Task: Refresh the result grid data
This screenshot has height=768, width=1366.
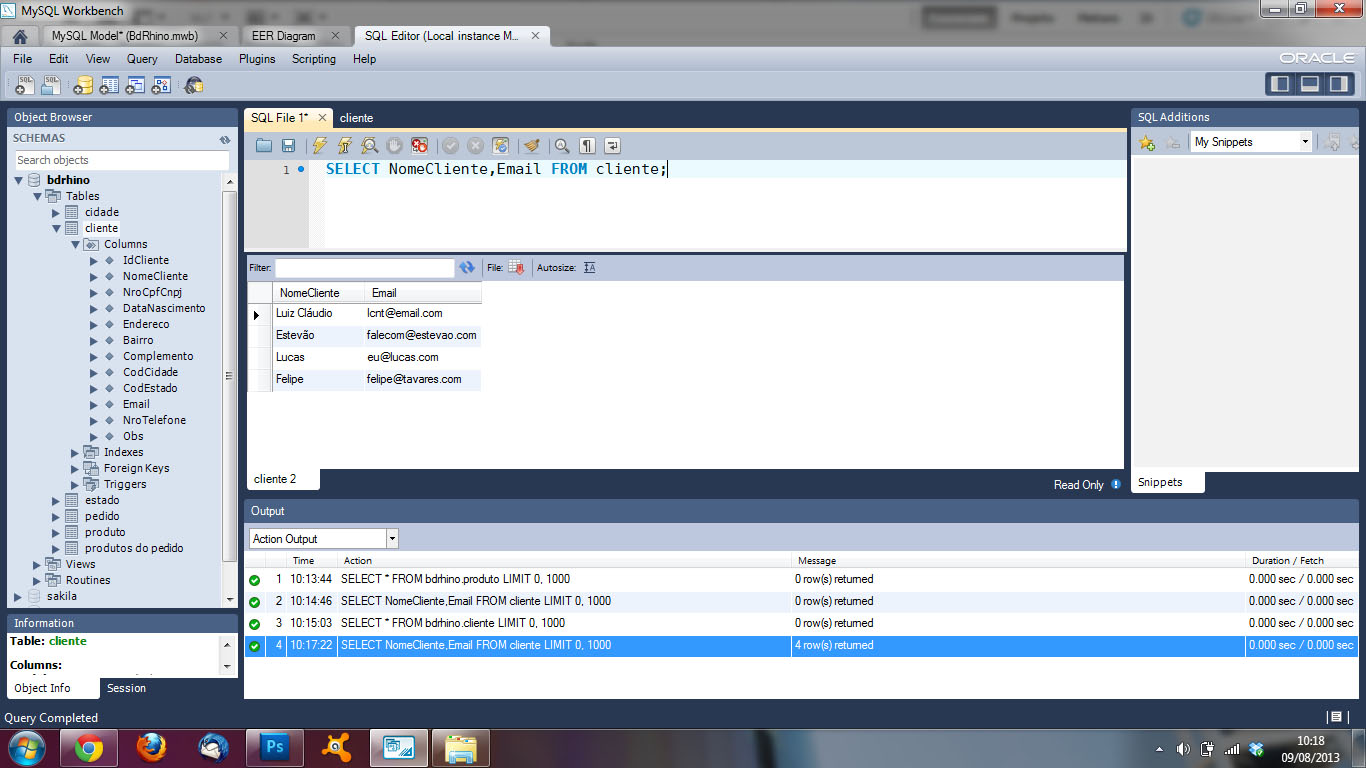Action: point(466,268)
